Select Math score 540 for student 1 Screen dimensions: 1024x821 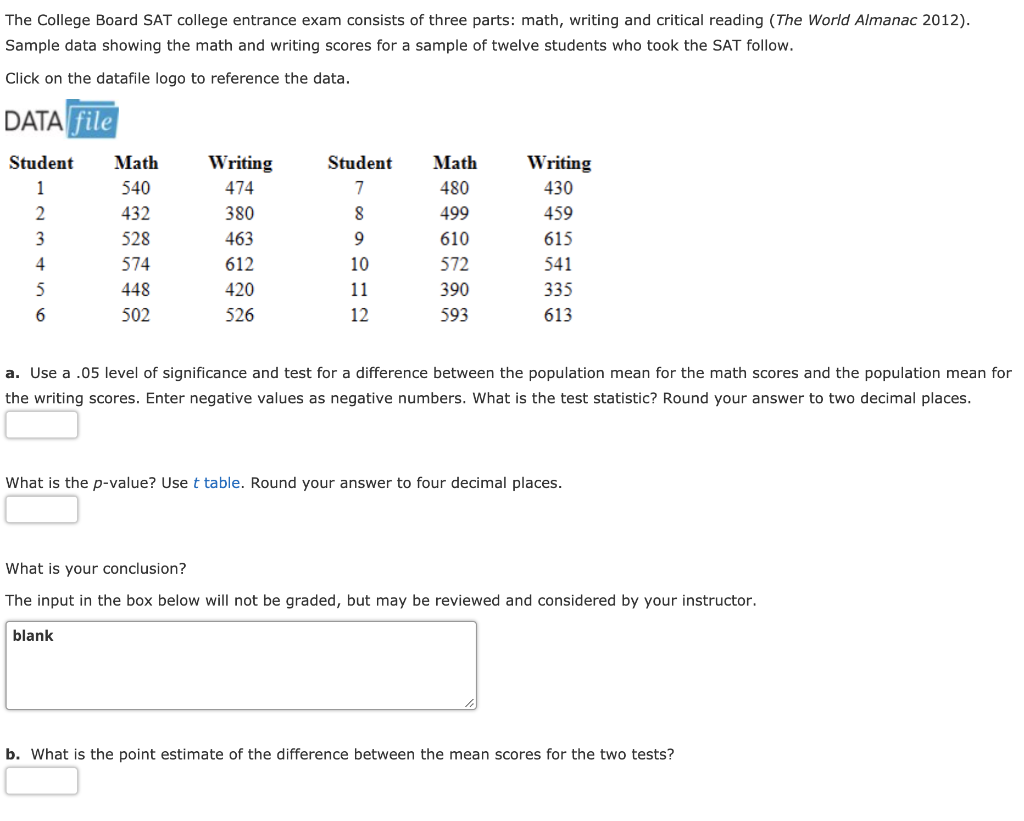click(x=136, y=188)
